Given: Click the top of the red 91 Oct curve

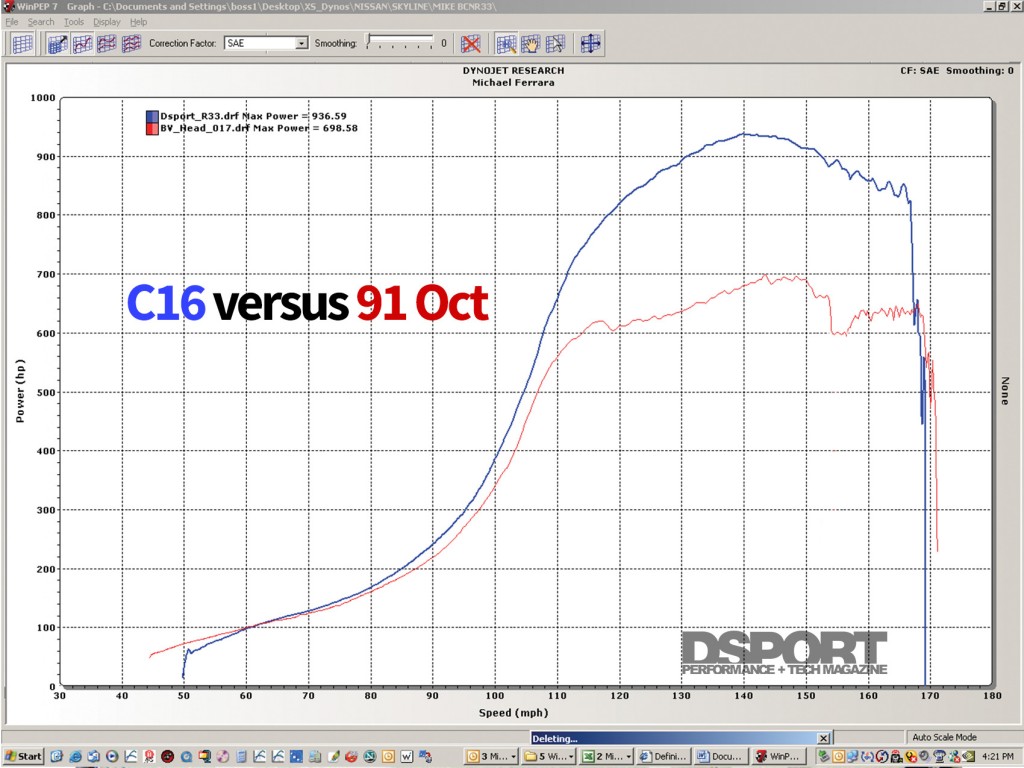Looking at the screenshot, I should [765, 276].
